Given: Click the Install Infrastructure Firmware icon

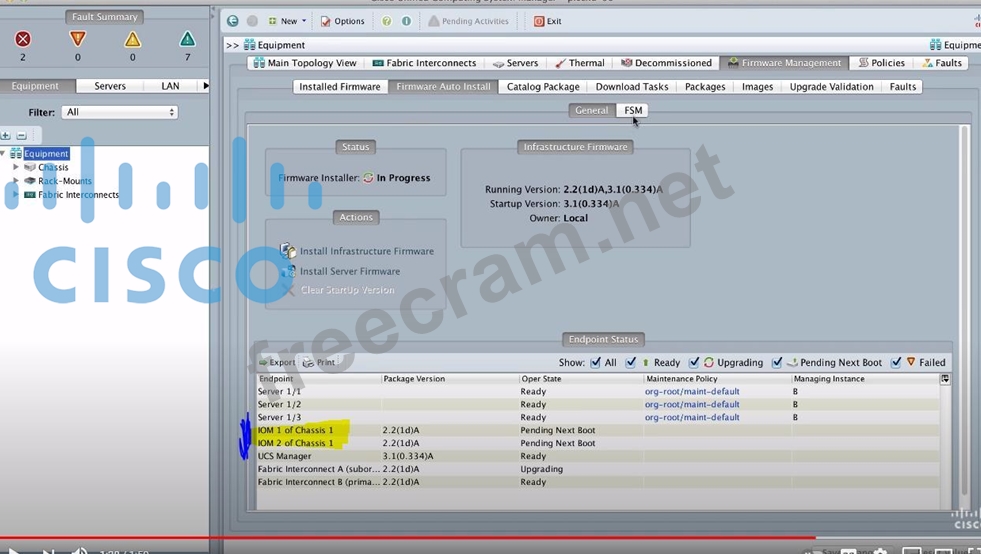Looking at the screenshot, I should pos(288,251).
